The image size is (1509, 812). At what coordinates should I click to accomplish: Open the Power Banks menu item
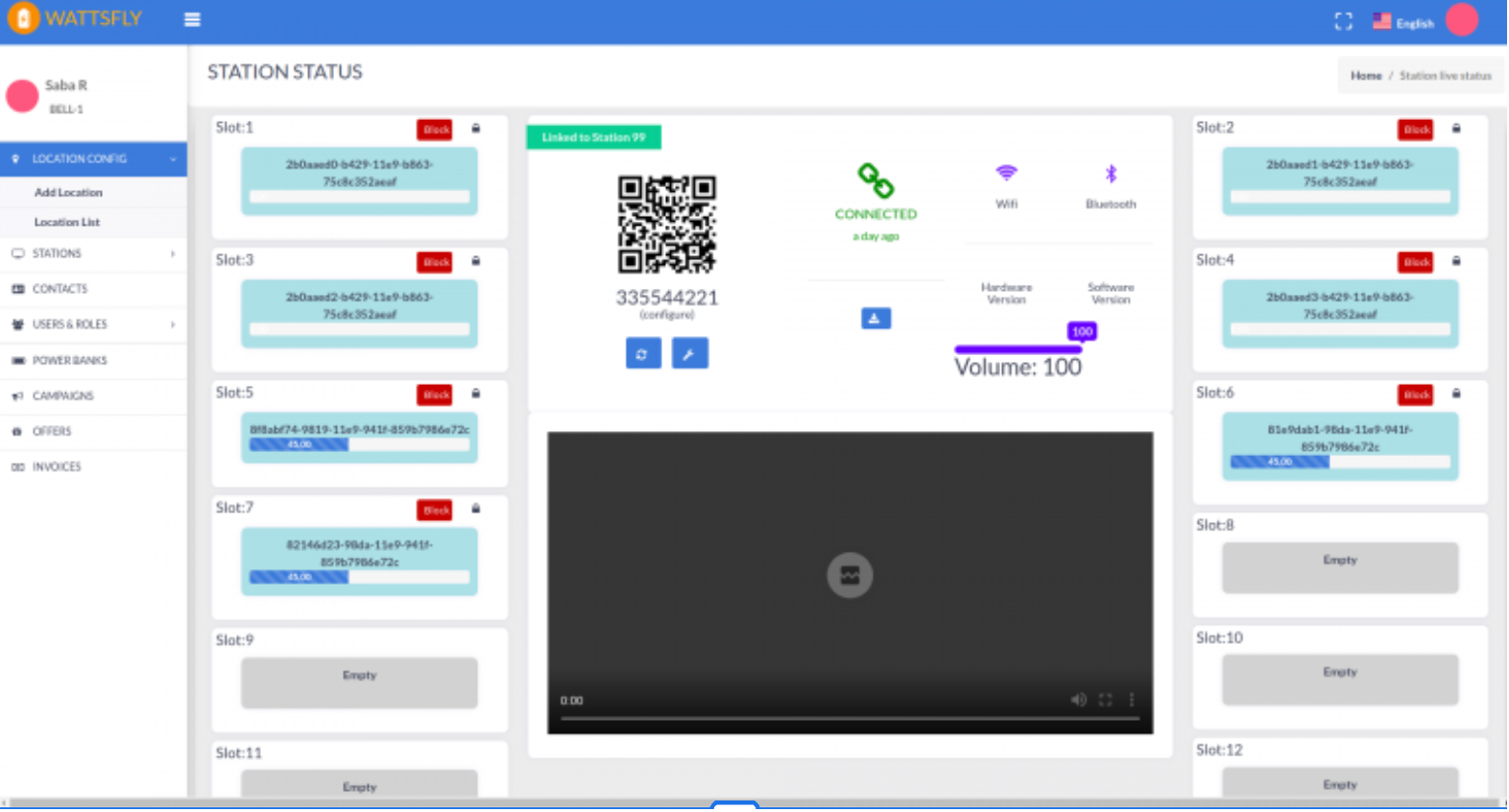pyautogui.click(x=69, y=361)
